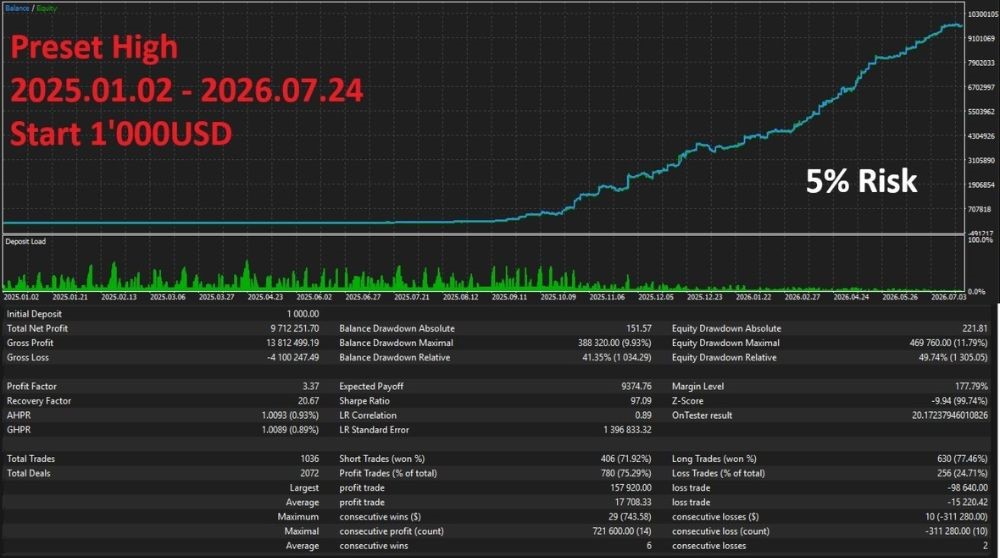
Task: Select average profit trade value 17 708.33
Action: pyautogui.click(x=633, y=503)
